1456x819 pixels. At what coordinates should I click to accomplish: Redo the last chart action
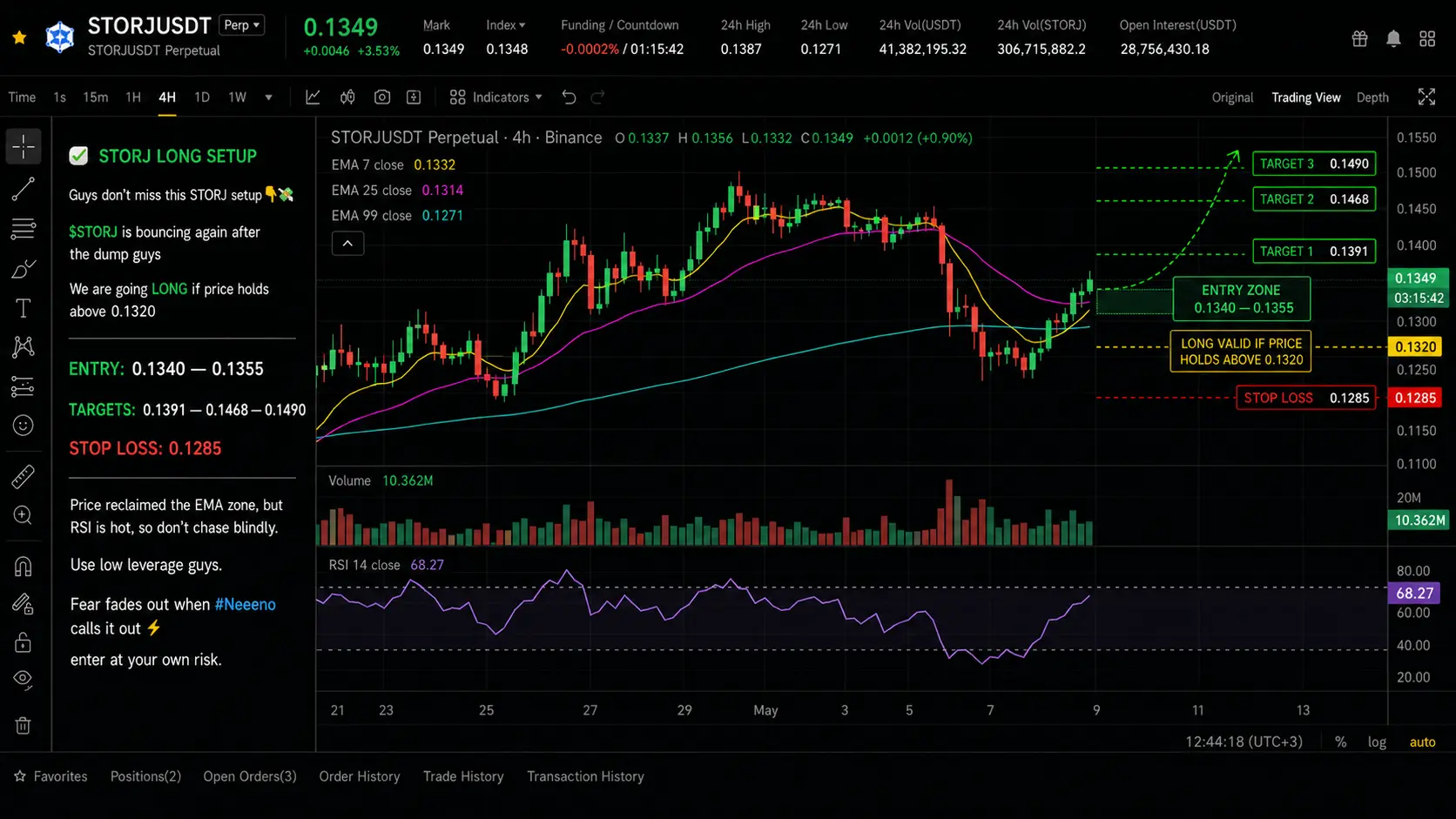(598, 97)
